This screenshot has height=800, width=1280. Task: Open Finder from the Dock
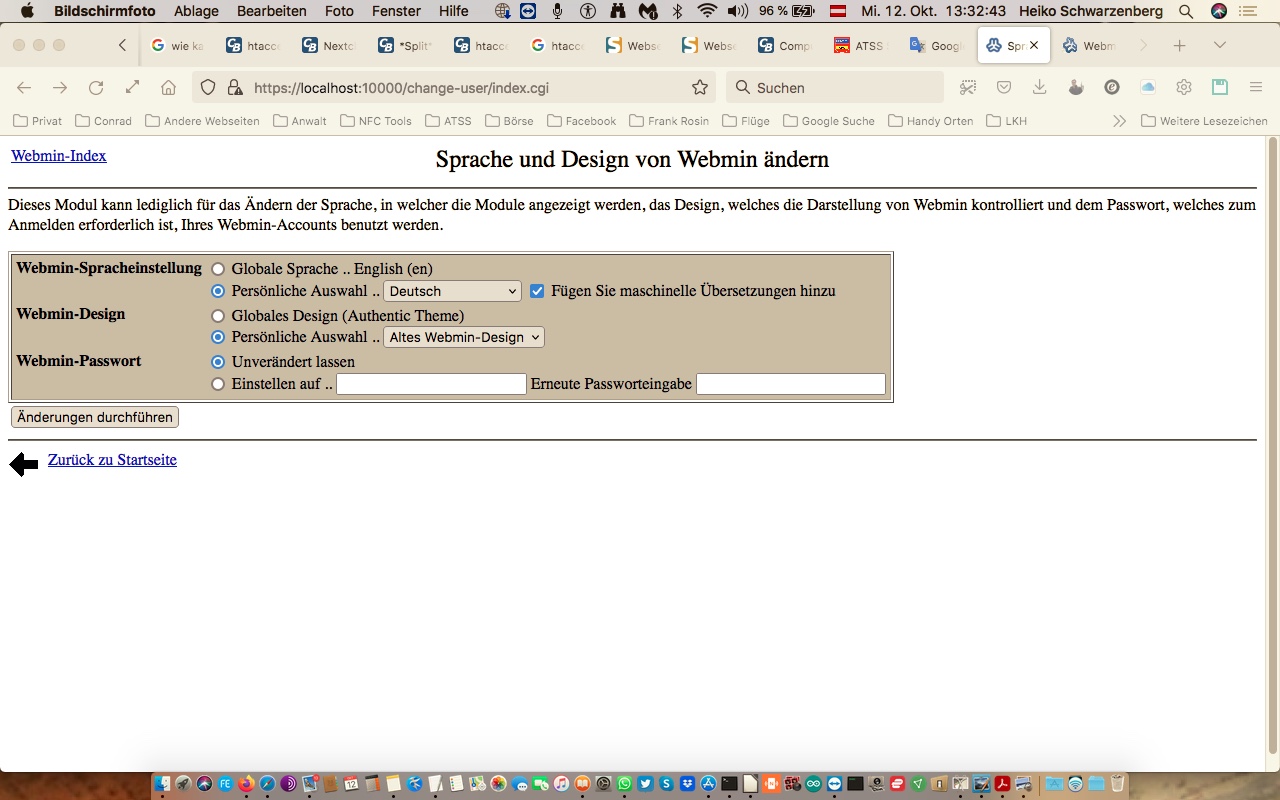pos(164,784)
